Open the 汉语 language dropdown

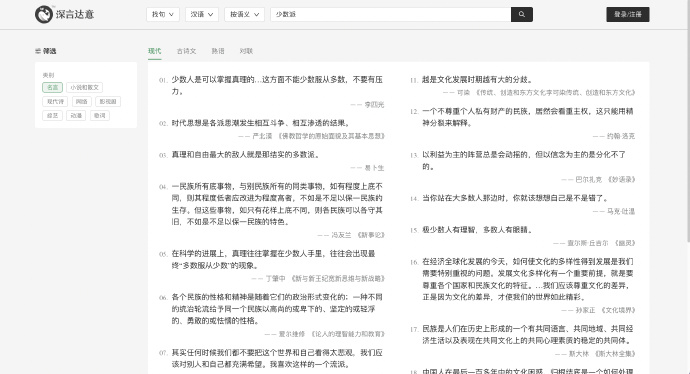pos(202,15)
